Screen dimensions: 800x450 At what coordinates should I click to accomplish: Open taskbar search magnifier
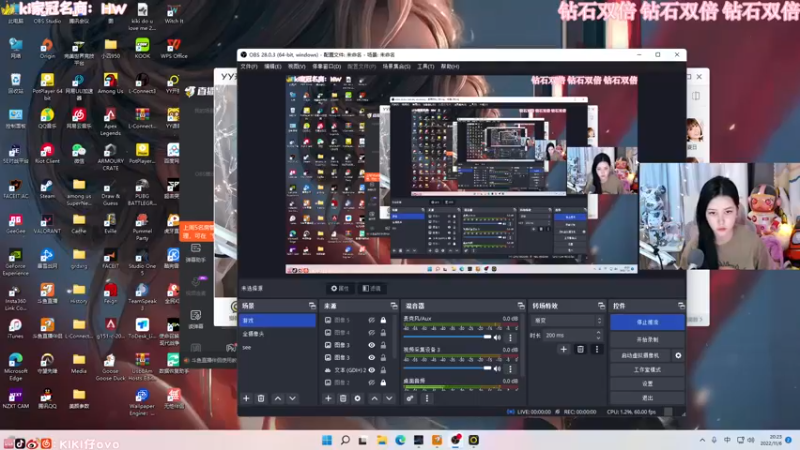(345, 440)
